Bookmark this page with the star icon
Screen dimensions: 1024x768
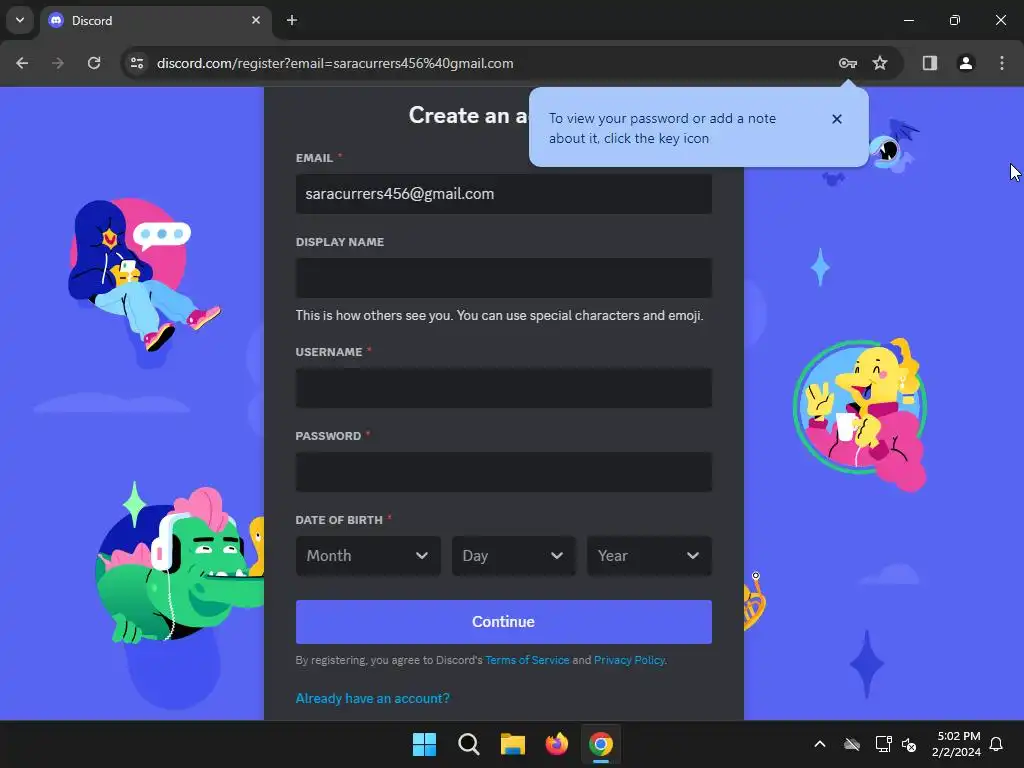[880, 63]
